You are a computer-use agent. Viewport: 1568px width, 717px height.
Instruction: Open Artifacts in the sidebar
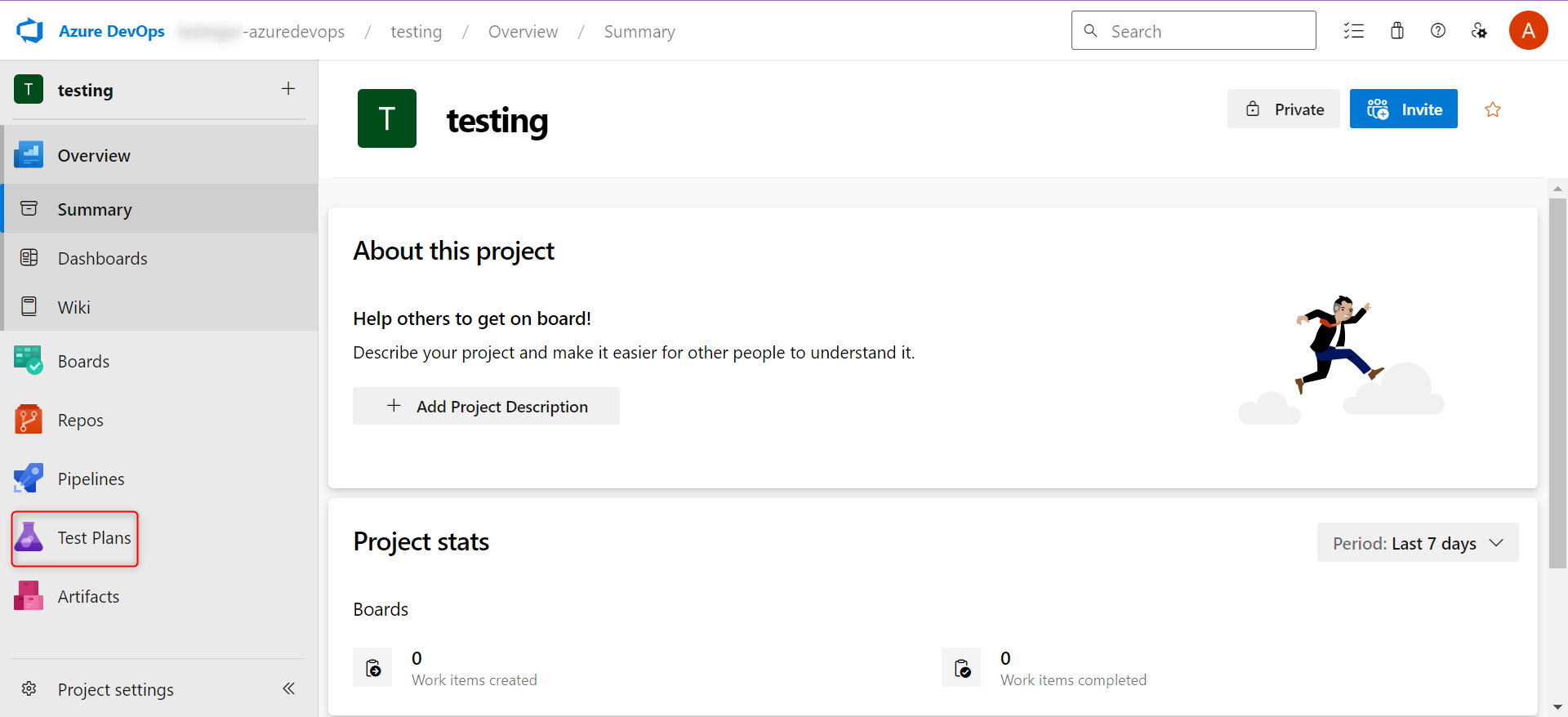pos(87,596)
